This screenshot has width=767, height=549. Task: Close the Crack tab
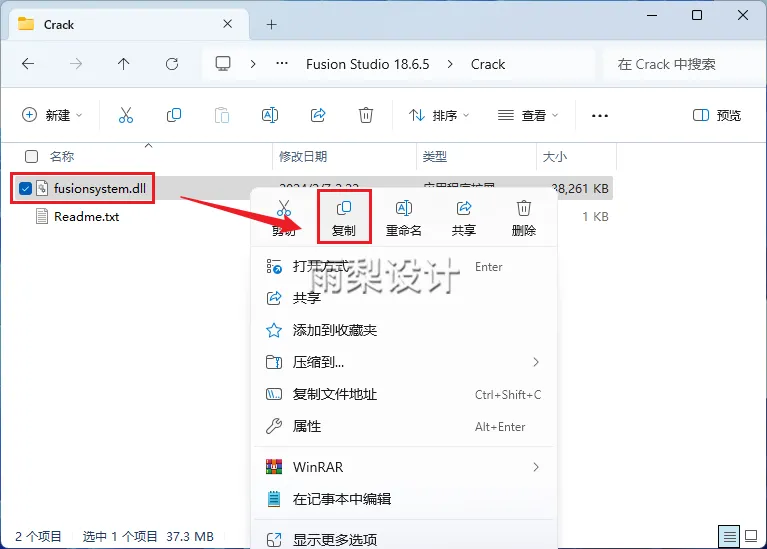tap(227, 24)
